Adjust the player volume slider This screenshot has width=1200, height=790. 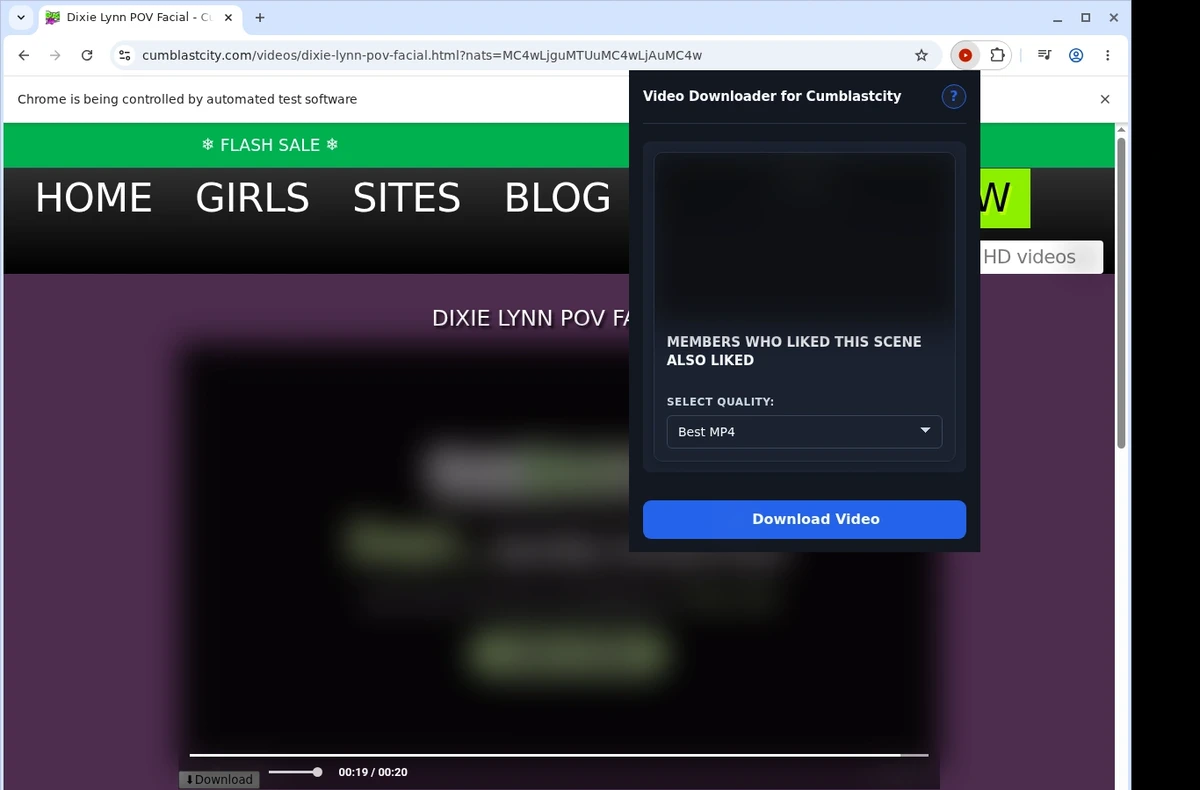pos(295,772)
